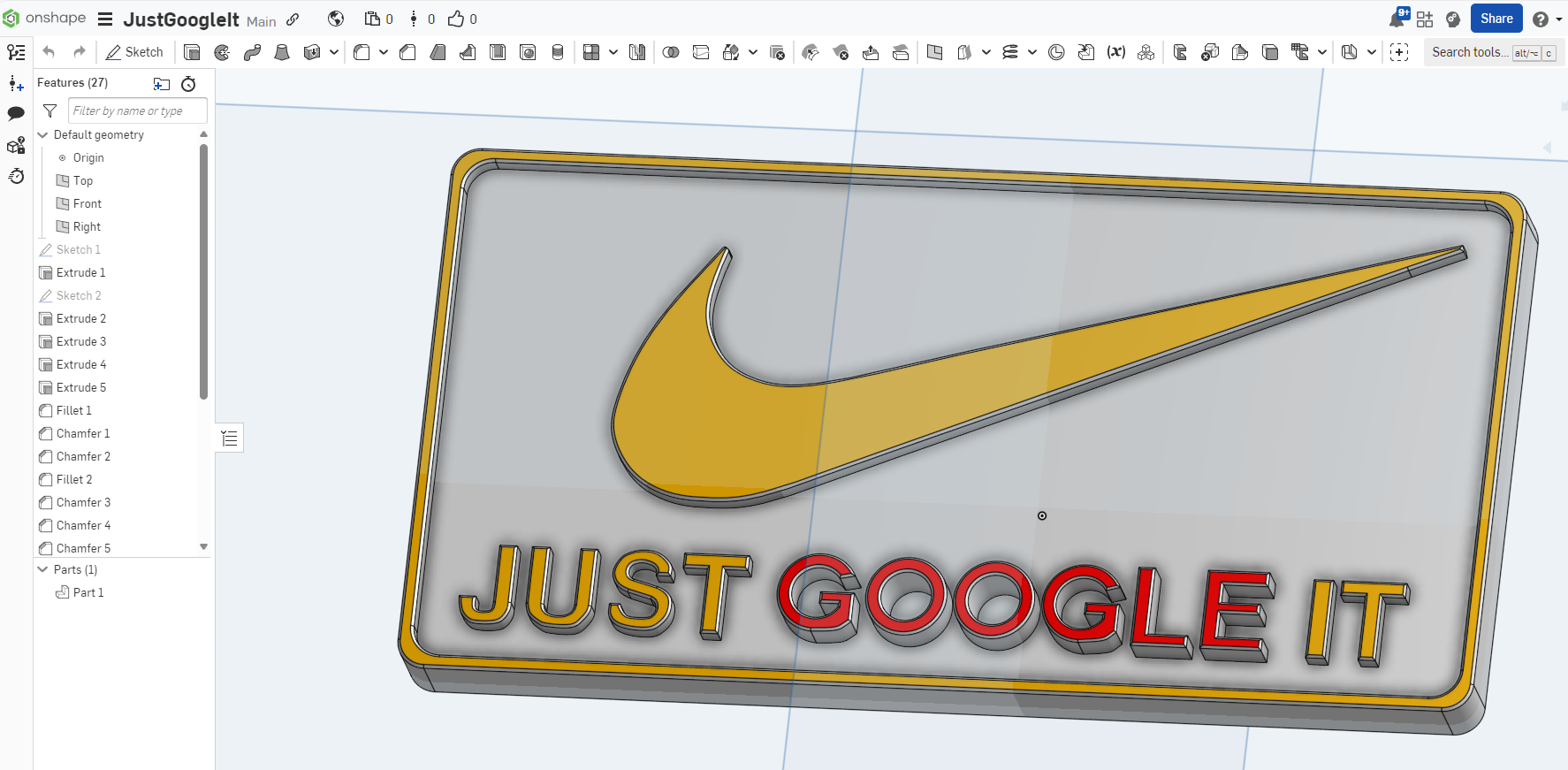Viewport: 1568px width, 770px height.
Task: Select the External thread tool
Action: [558, 52]
